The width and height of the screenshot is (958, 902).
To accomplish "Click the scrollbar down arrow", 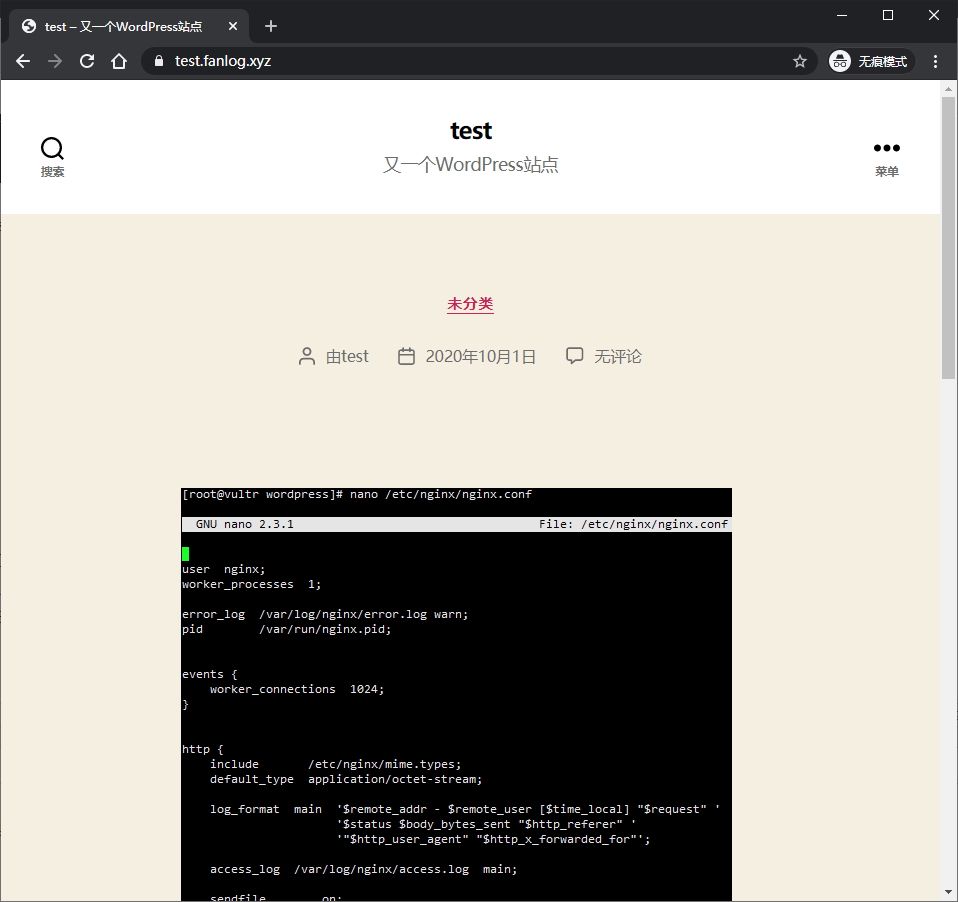I will point(948,892).
